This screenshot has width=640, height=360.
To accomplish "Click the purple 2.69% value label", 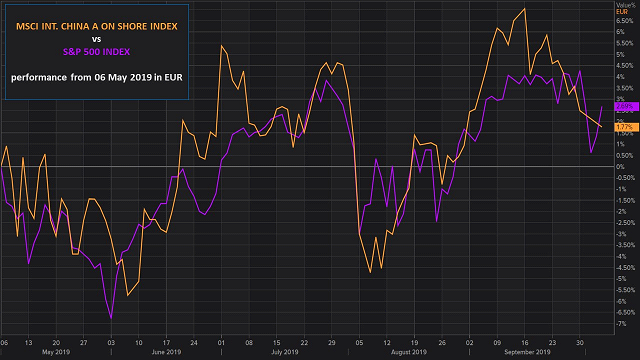I will (626, 107).
